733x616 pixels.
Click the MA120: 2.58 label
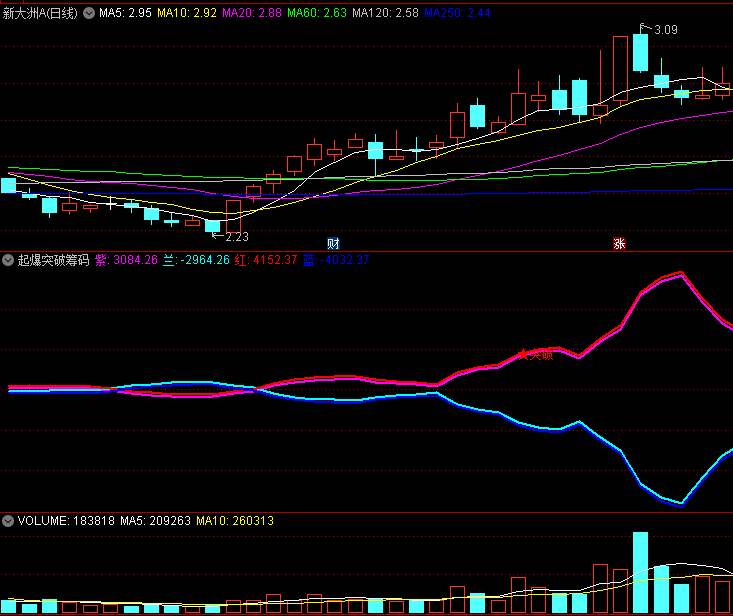point(385,13)
